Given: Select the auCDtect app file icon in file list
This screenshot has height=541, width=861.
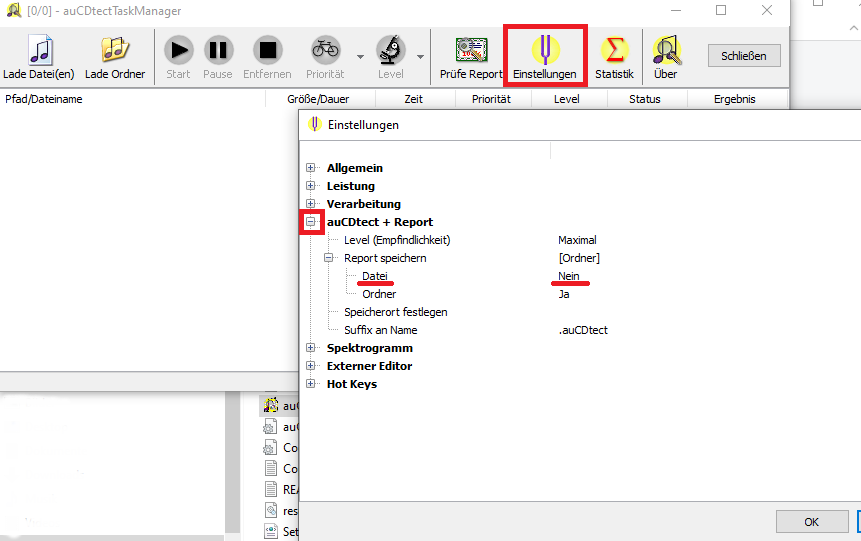Looking at the screenshot, I should 270,405.
